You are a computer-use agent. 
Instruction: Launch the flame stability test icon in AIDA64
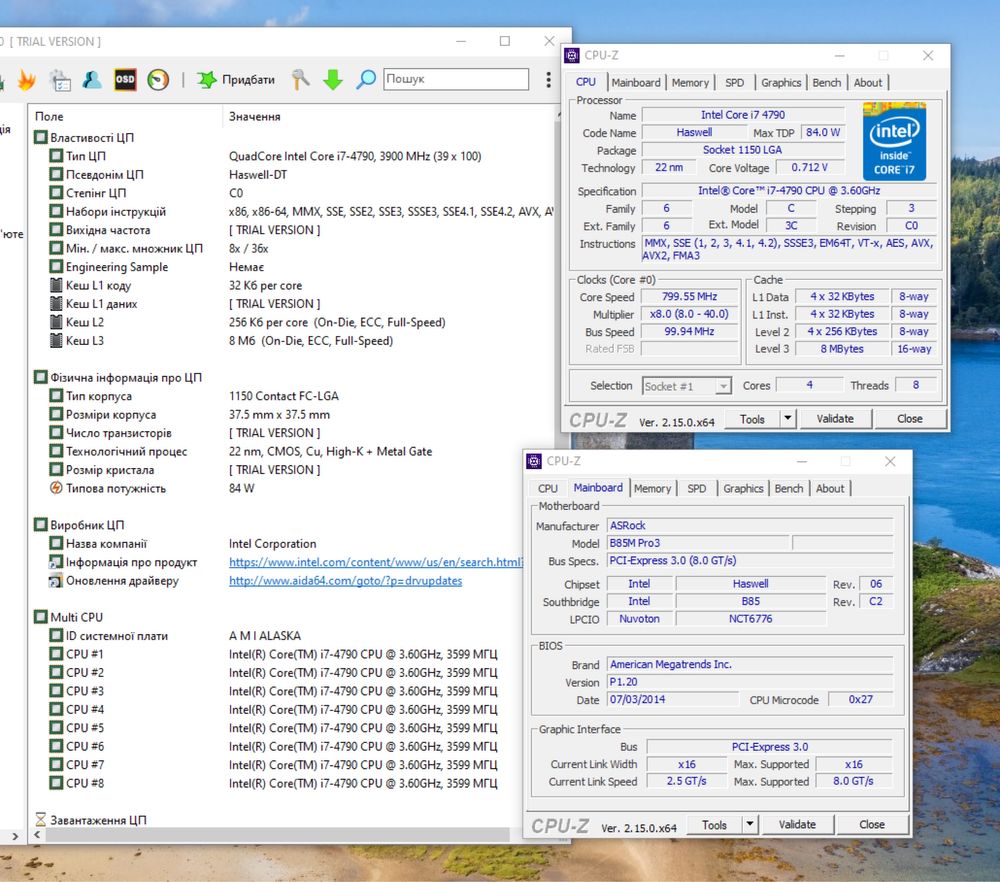(27, 80)
